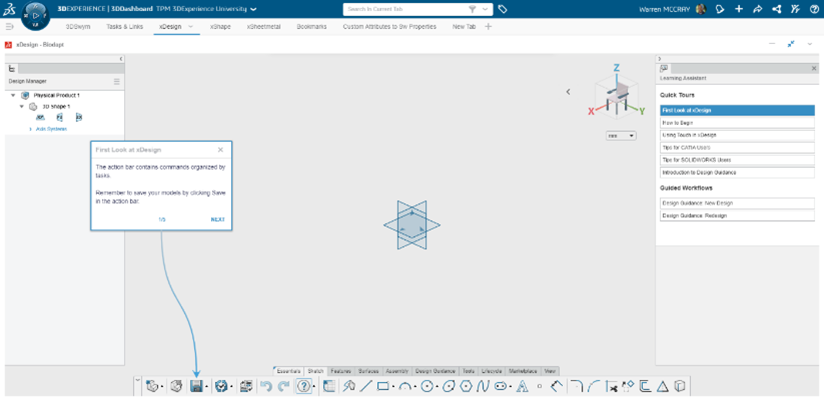Open the Rectangle tool dropdown arrow

tap(394, 387)
